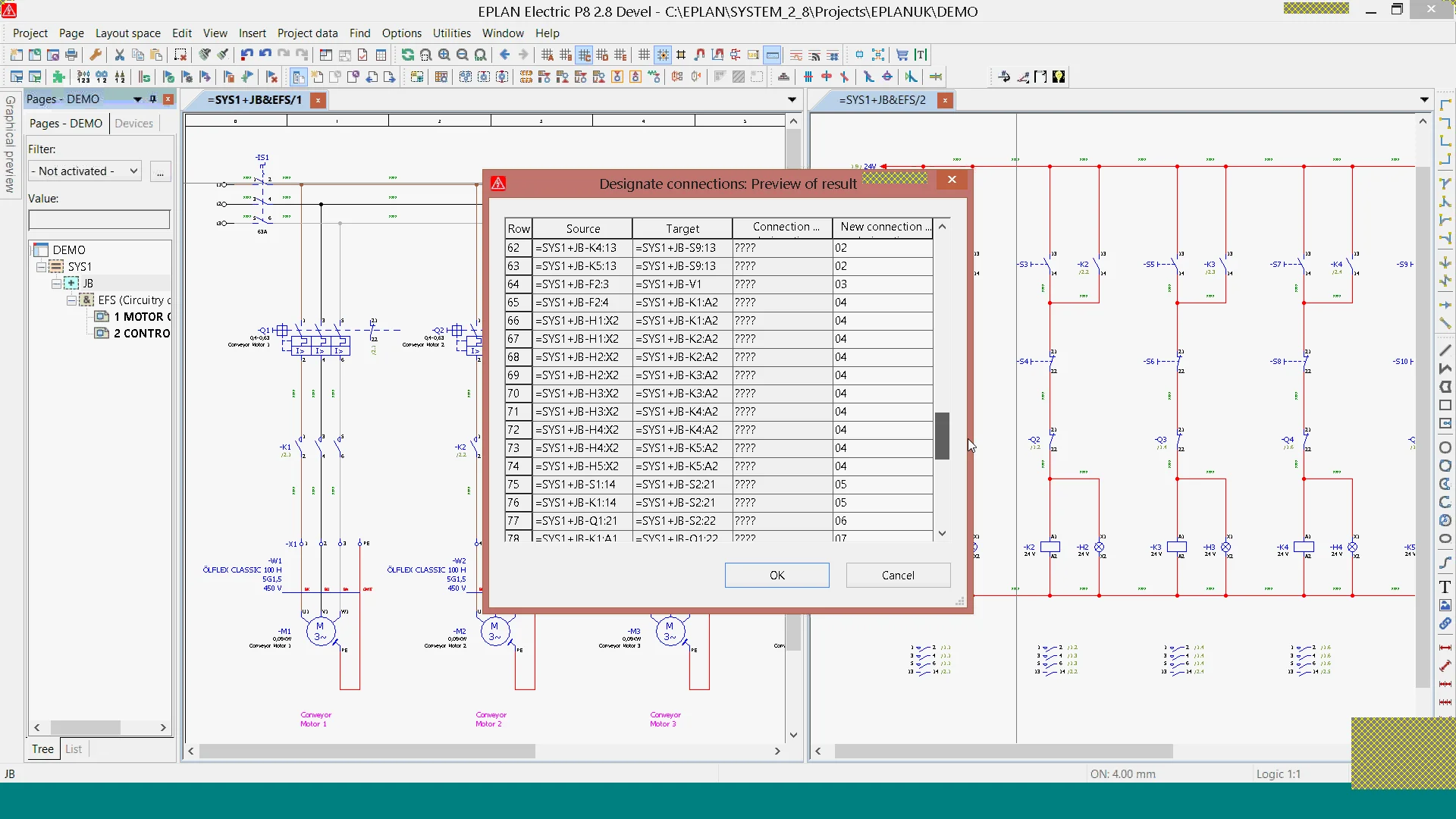Select the Circle drawing tool
Viewport: 1456px width, 819px height.
1445,447
